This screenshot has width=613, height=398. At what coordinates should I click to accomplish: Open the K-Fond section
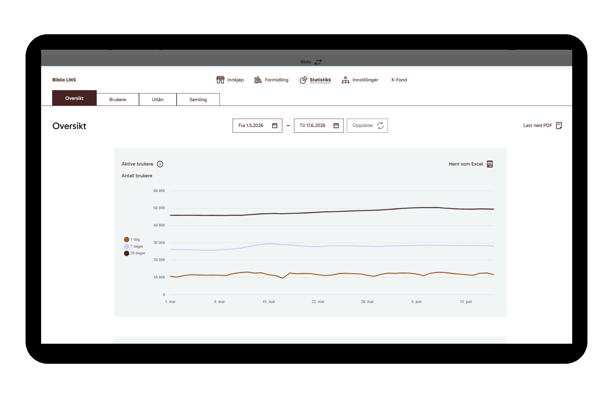tap(399, 80)
